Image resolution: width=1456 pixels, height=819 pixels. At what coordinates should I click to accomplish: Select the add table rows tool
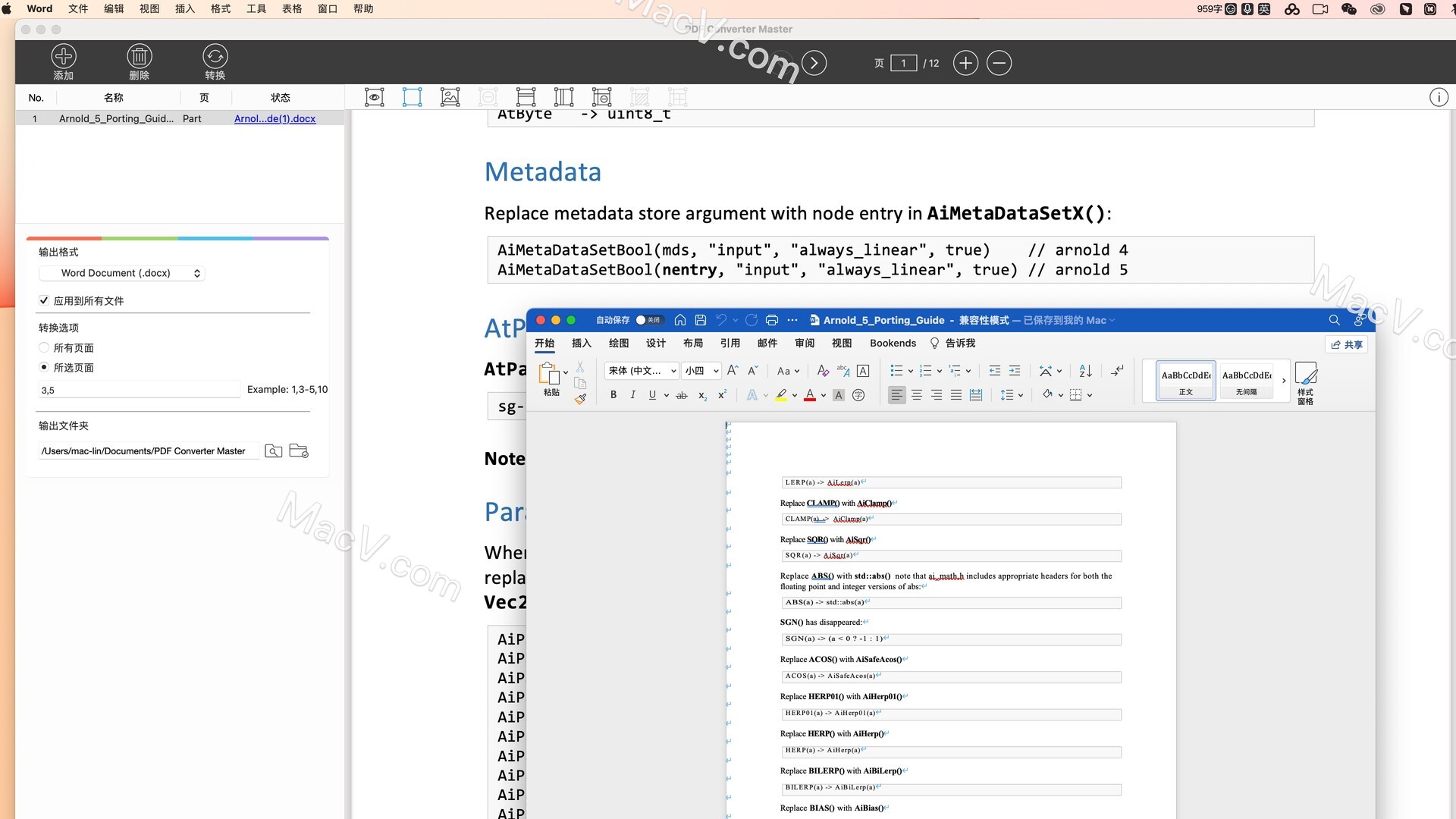click(526, 97)
